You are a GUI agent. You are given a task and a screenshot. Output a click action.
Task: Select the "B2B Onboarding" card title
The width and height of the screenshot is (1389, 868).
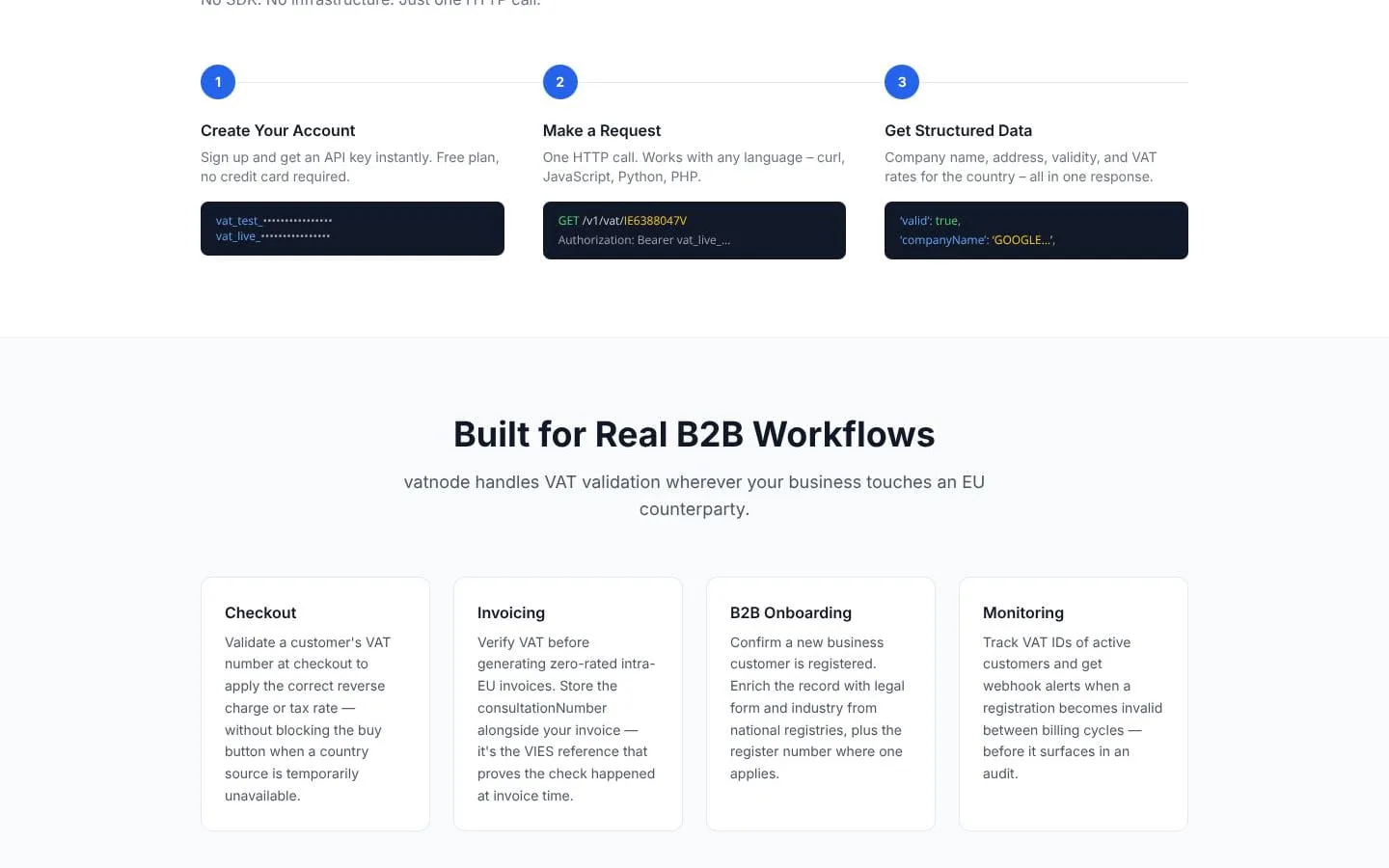click(x=791, y=612)
